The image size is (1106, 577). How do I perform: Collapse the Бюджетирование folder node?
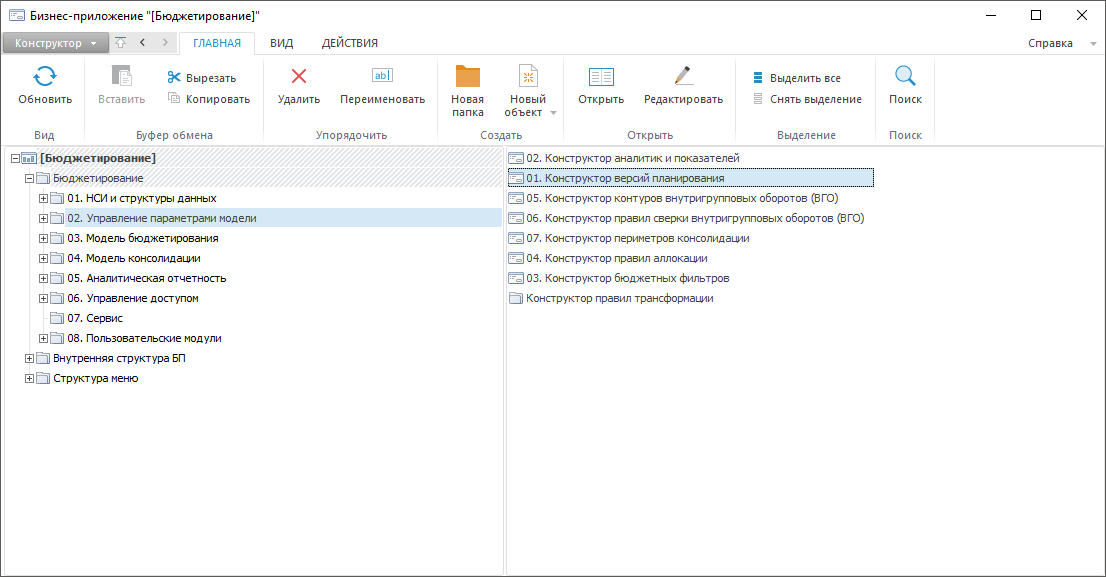point(29,178)
